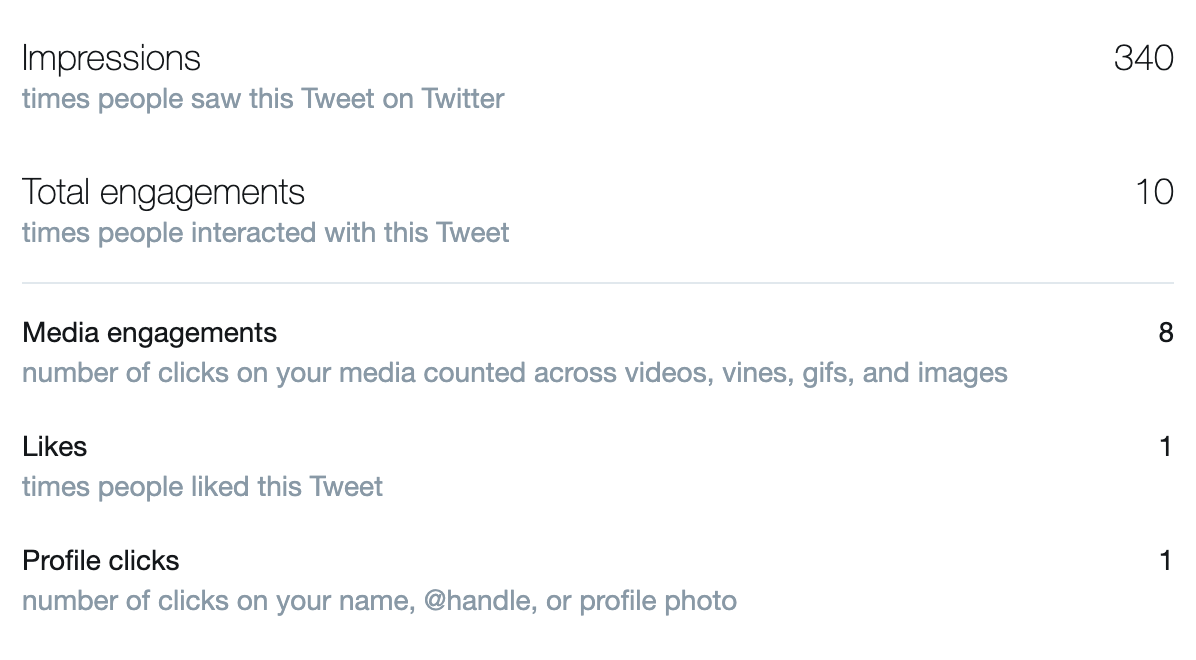This screenshot has width=1196, height=660.
Task: Click "times people liked this Tweet" text
Action: click(202, 487)
